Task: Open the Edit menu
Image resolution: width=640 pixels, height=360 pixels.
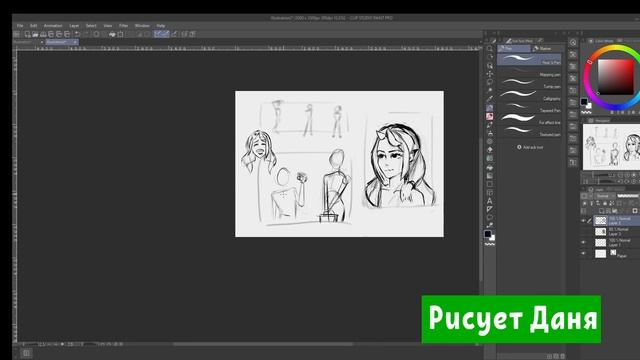Action: click(33, 26)
